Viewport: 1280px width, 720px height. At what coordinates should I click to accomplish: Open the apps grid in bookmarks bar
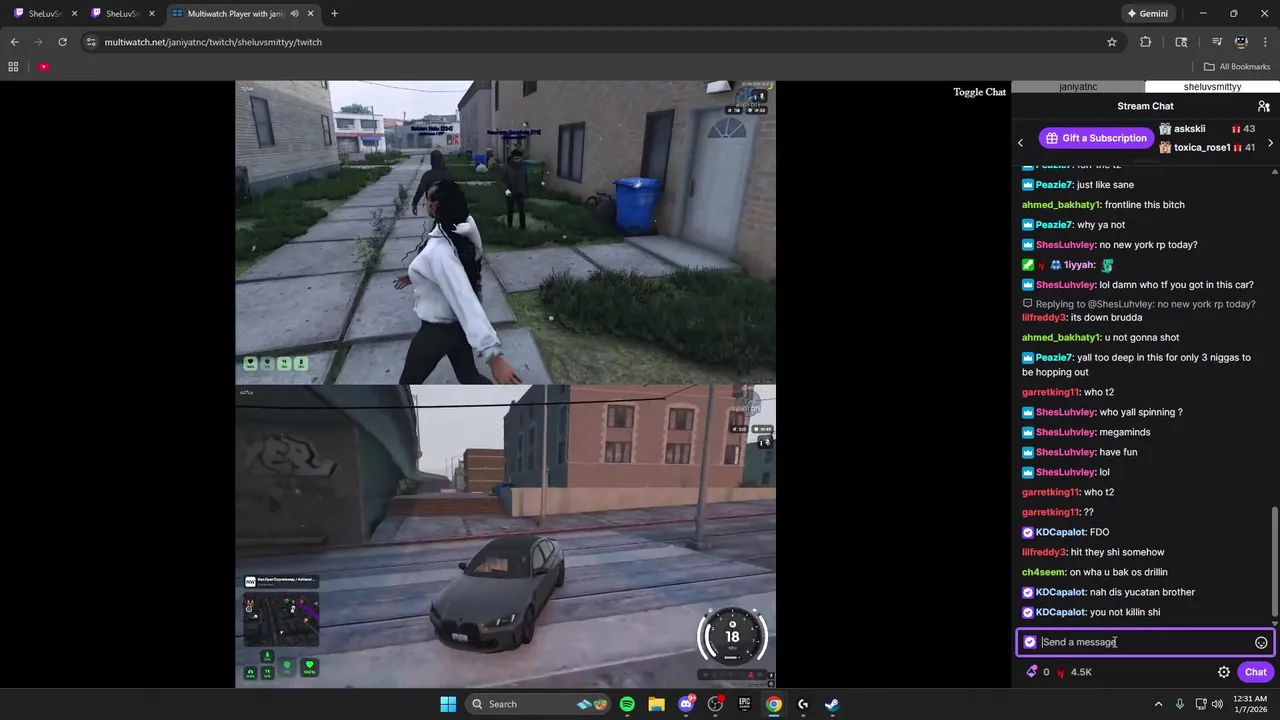[x=13, y=67]
